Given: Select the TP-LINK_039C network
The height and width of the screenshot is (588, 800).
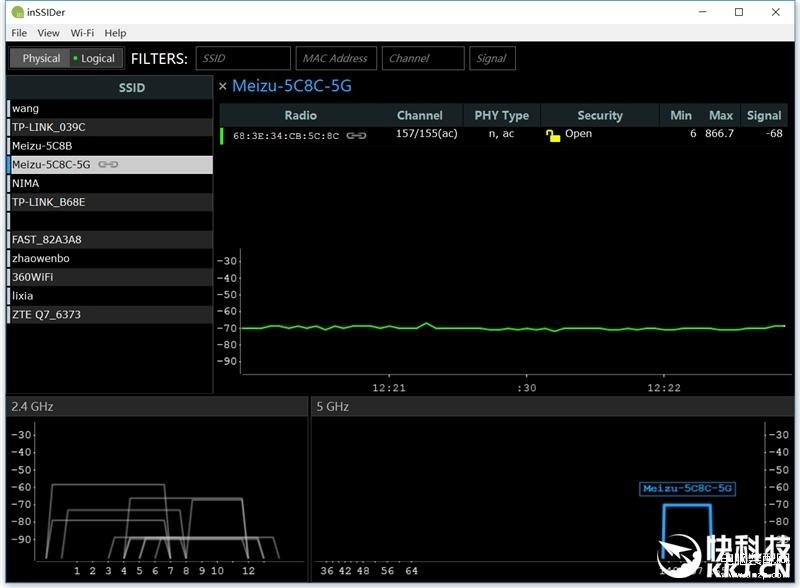Looking at the screenshot, I should (x=110, y=127).
